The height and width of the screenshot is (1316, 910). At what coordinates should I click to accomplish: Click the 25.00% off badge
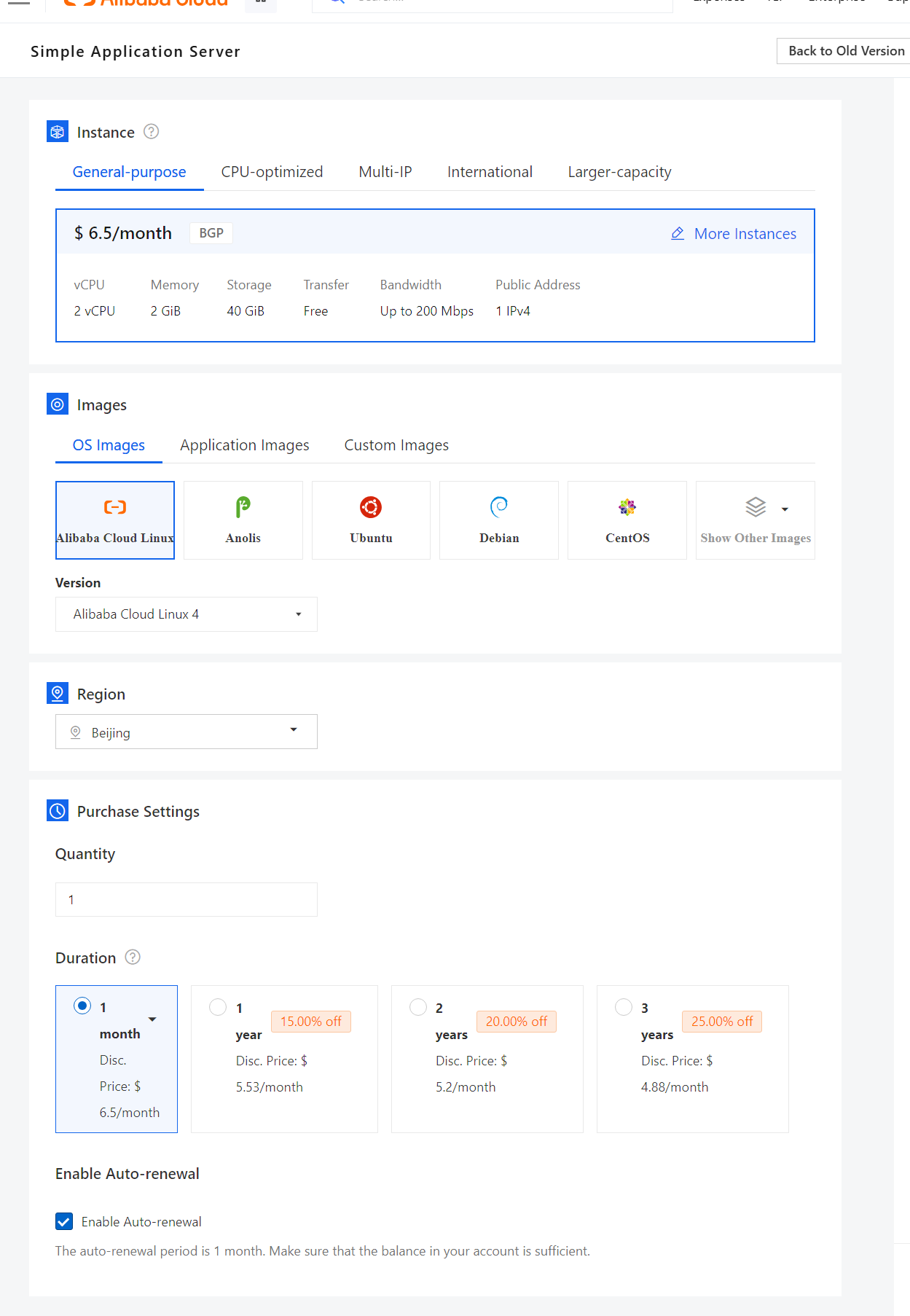coord(722,1022)
